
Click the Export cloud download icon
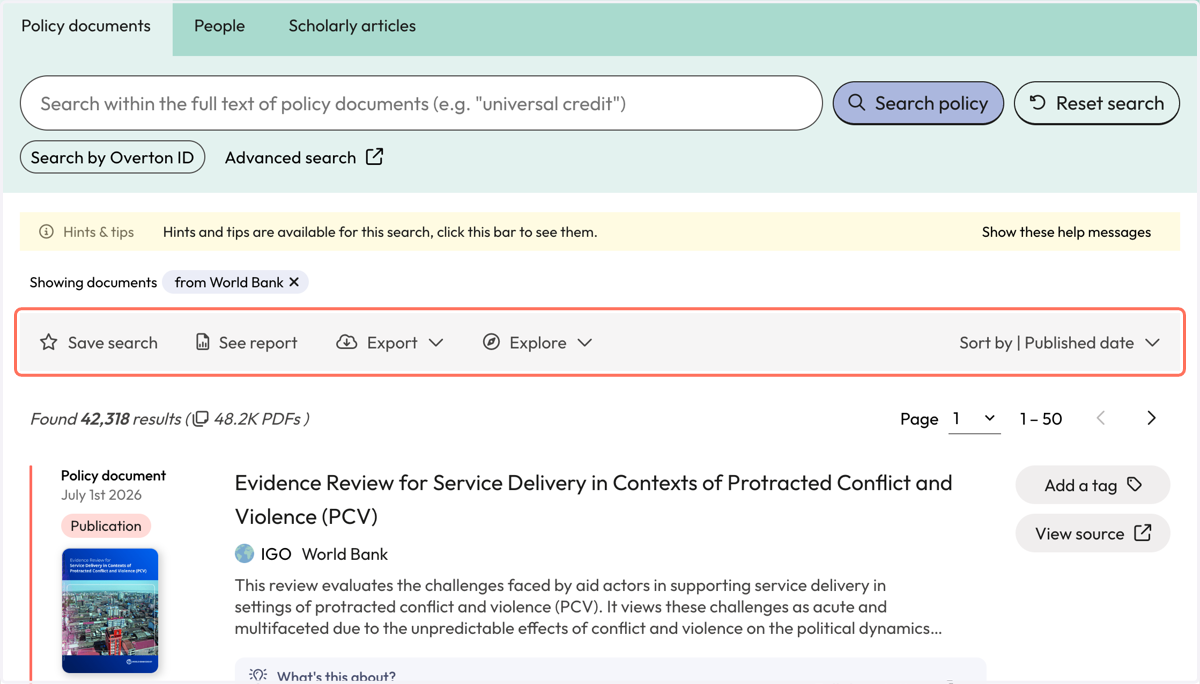347,342
